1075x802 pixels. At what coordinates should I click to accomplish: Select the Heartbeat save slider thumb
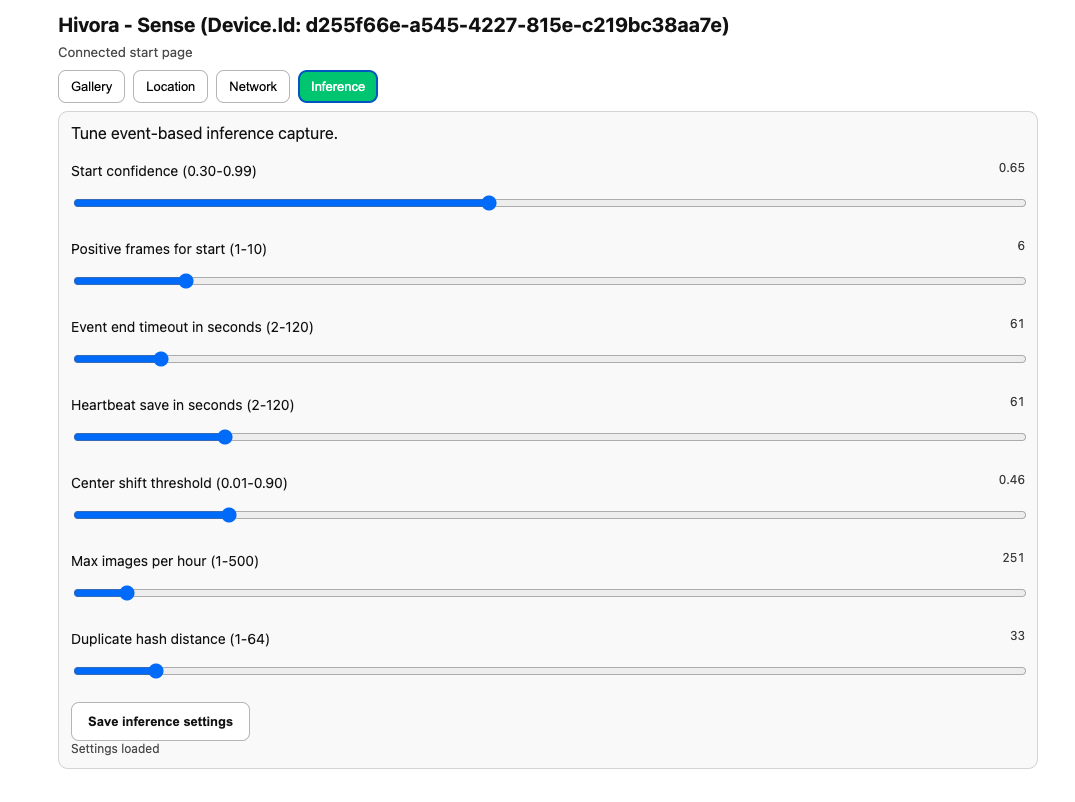(x=225, y=437)
